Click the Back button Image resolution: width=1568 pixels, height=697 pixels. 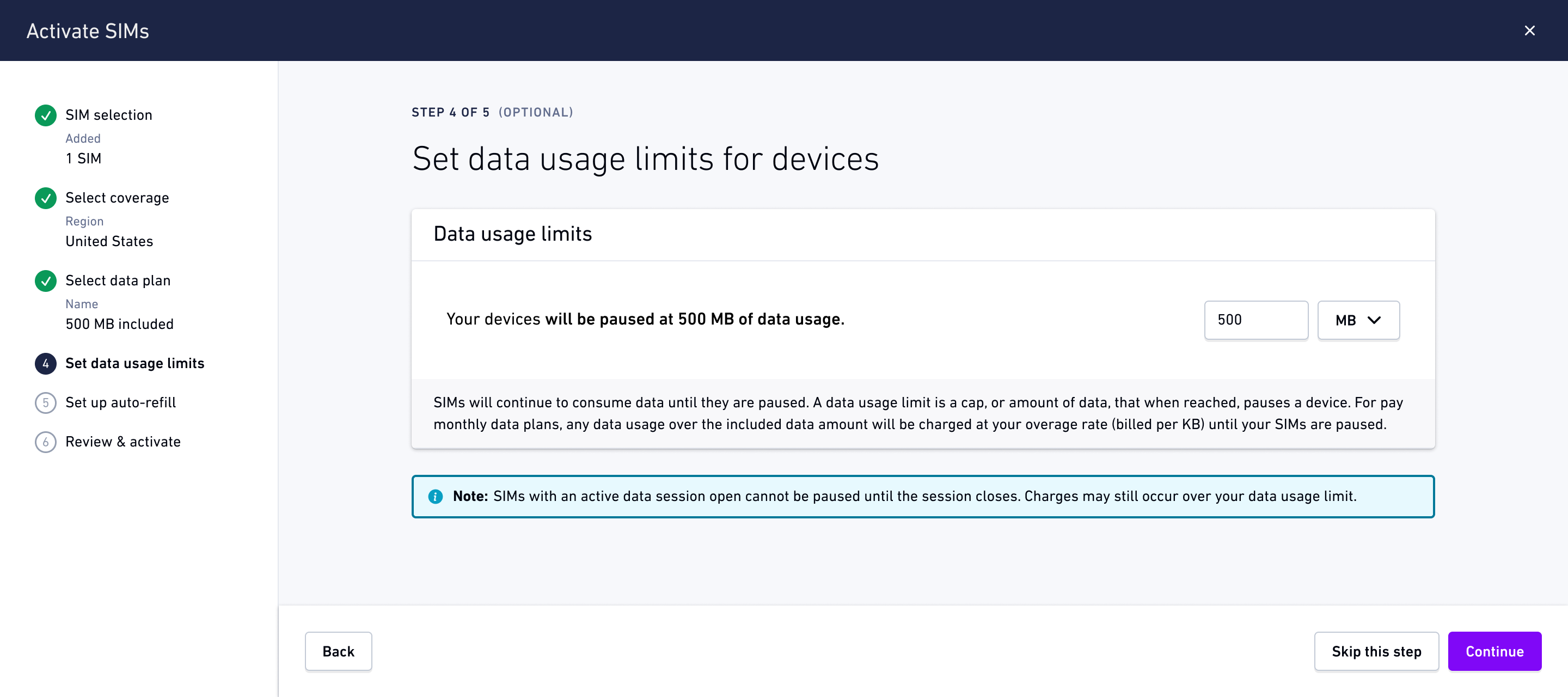[338, 651]
